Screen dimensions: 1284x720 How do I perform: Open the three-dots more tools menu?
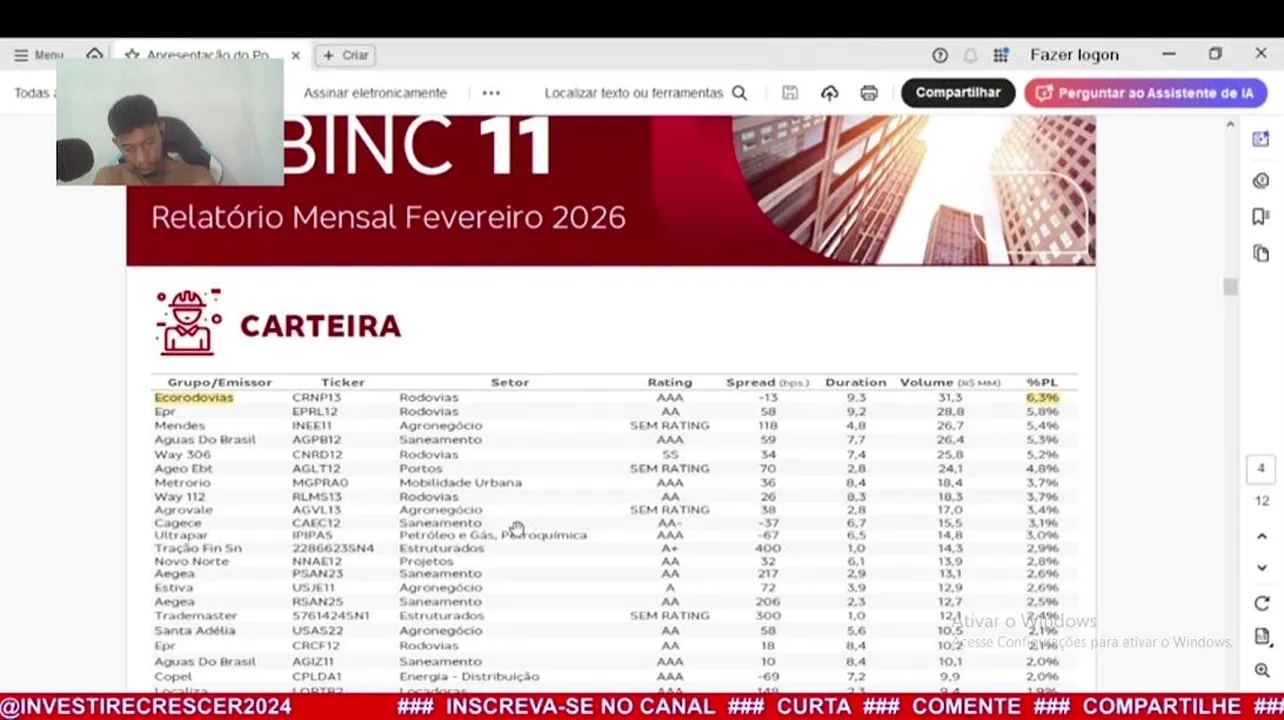click(x=491, y=93)
